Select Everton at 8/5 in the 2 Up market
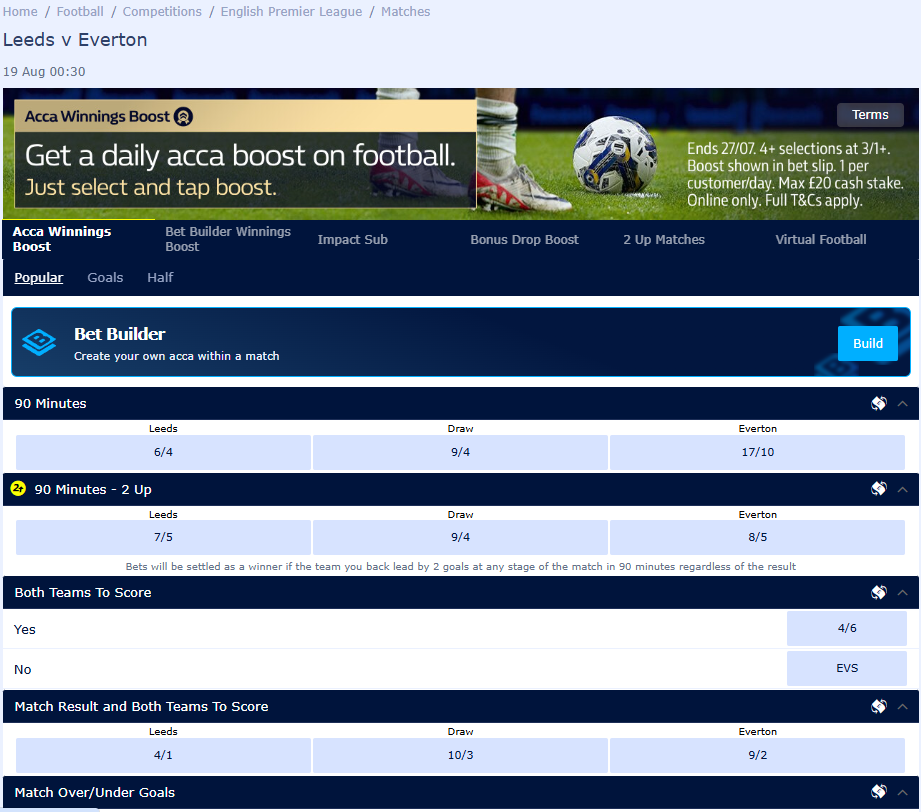Viewport: 921px width, 812px height. click(x=757, y=537)
